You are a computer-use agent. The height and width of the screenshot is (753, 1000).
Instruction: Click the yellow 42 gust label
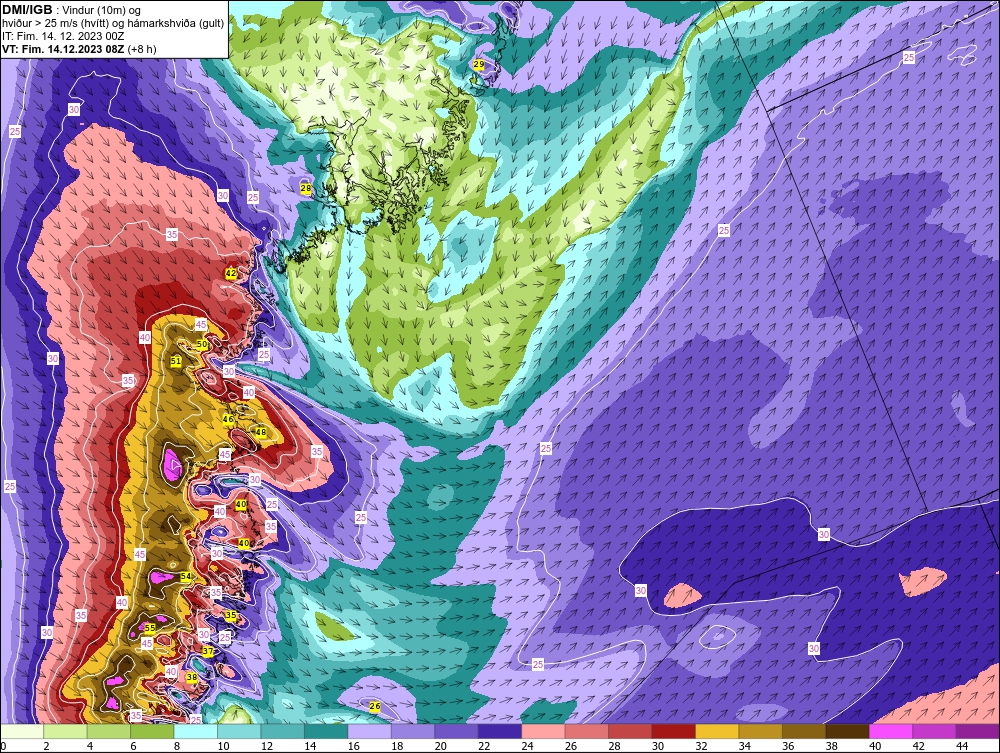[x=231, y=273]
